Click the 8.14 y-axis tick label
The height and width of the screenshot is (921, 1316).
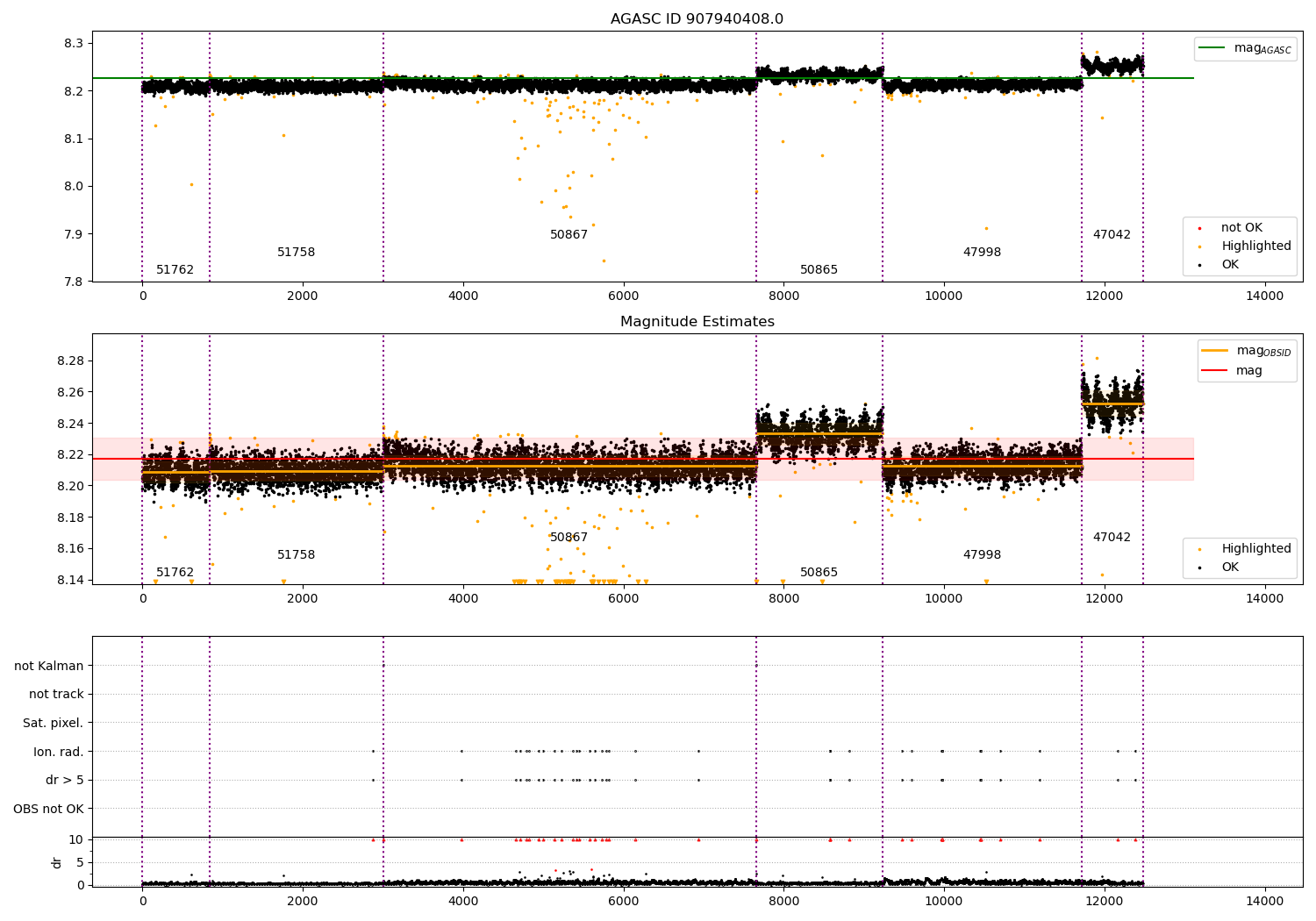click(71, 580)
